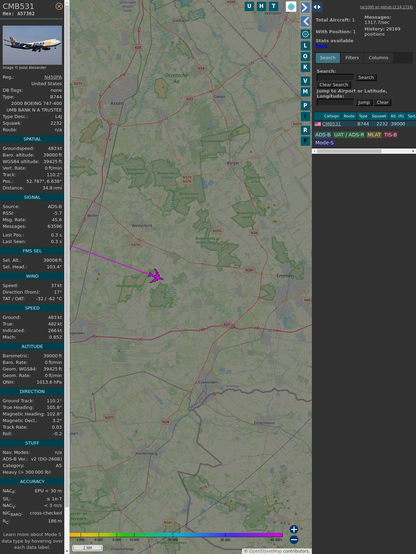Click the P map button
Viewport: 416px width, 554px height.
(305, 105)
